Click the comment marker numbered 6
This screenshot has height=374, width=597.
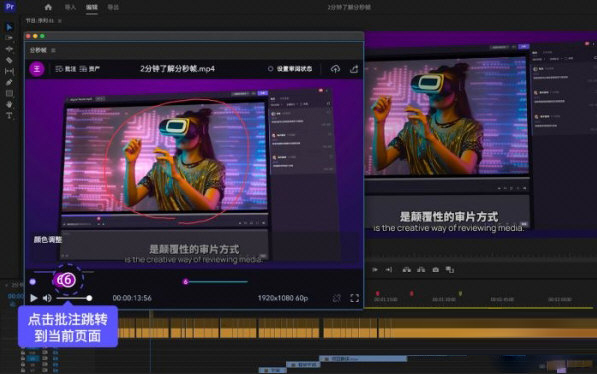(x=68, y=280)
